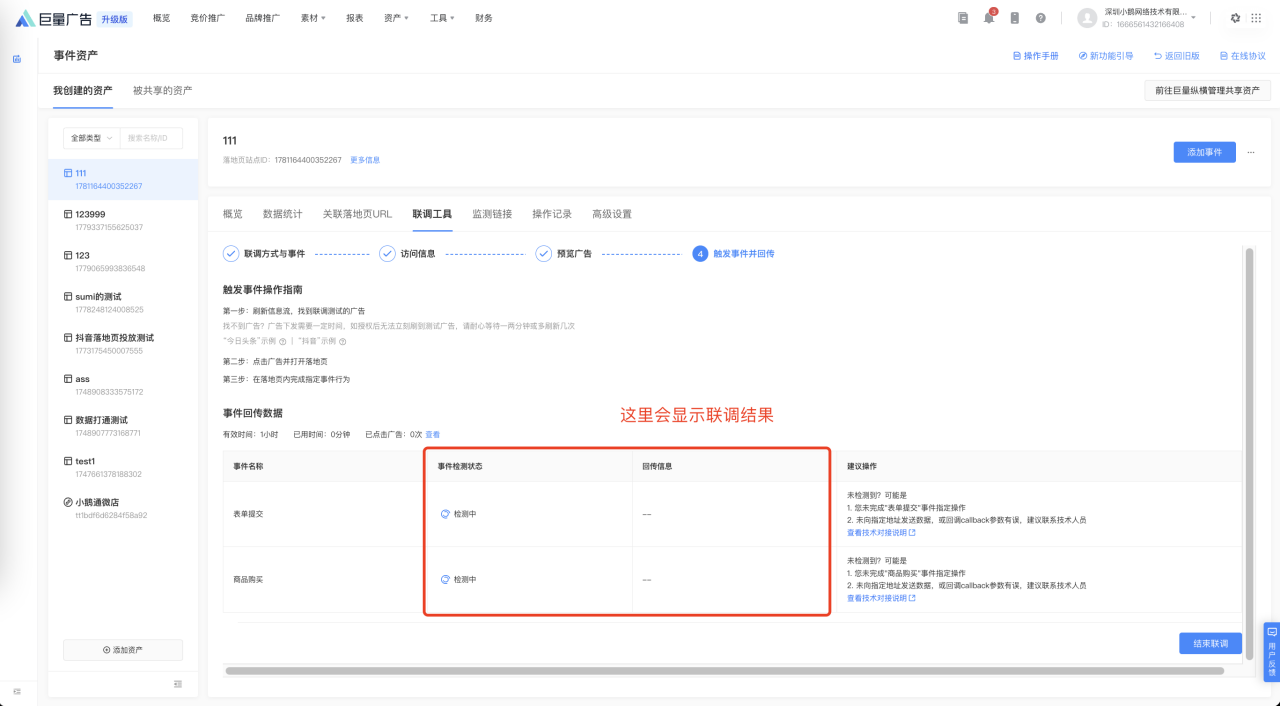Open the 资产 dropdown menu

(x=396, y=18)
